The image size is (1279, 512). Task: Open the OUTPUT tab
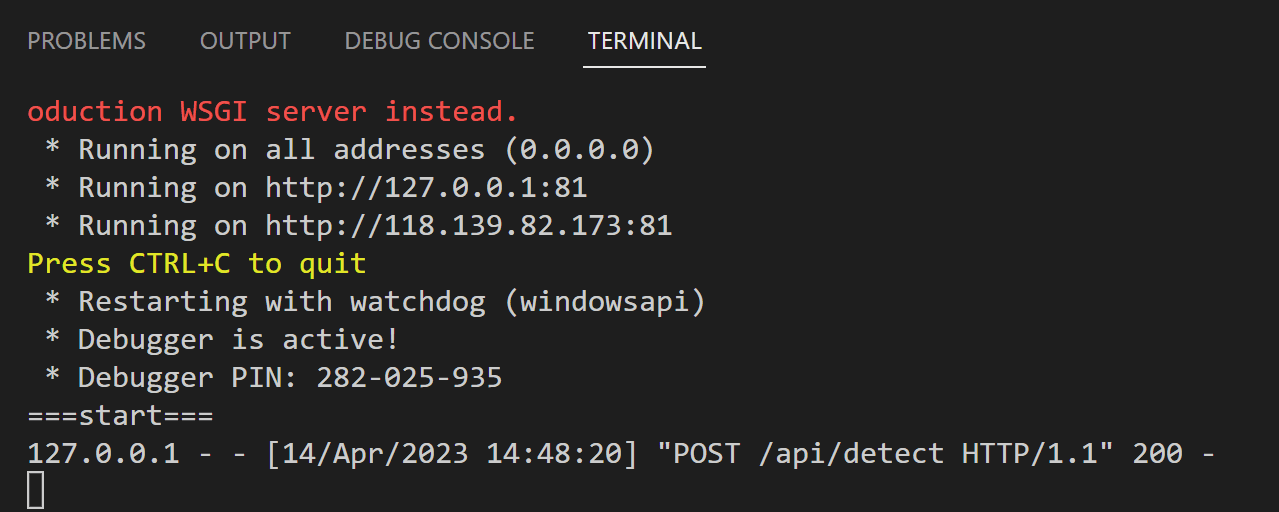[245, 41]
